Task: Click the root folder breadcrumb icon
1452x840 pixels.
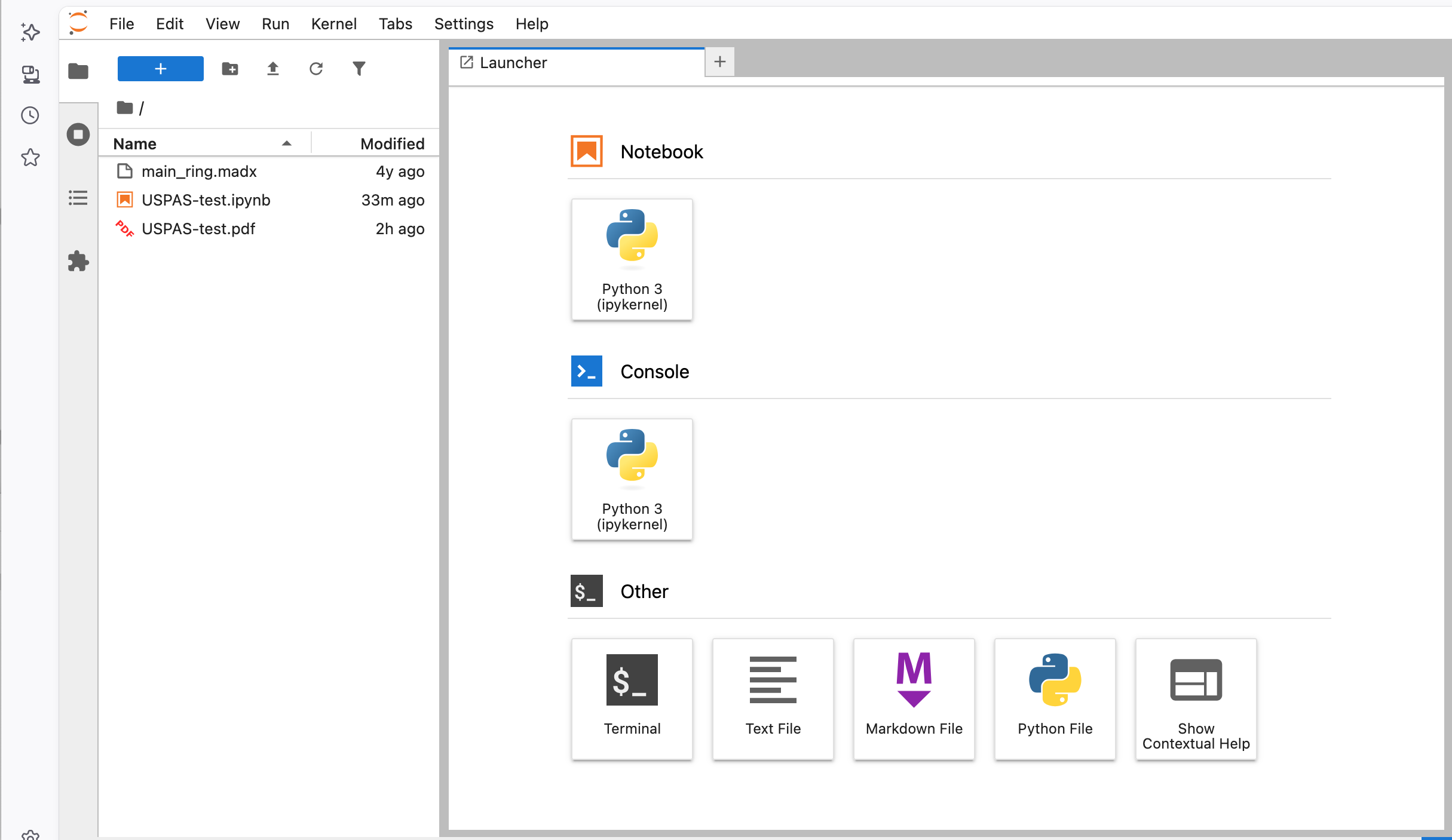Action: click(124, 108)
